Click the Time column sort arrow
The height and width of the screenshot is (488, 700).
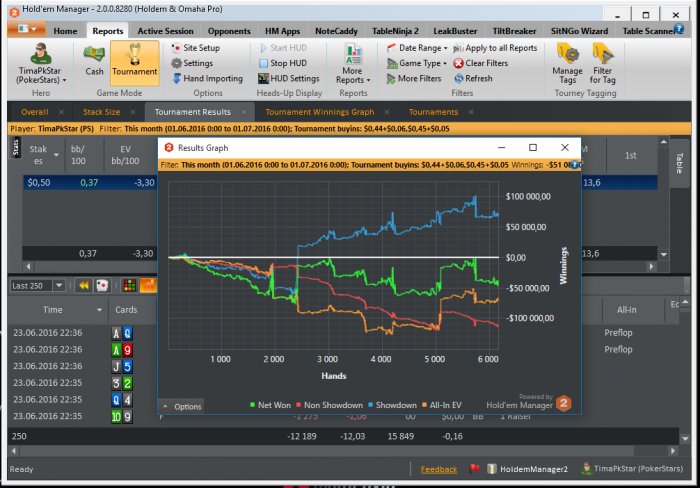click(x=99, y=310)
